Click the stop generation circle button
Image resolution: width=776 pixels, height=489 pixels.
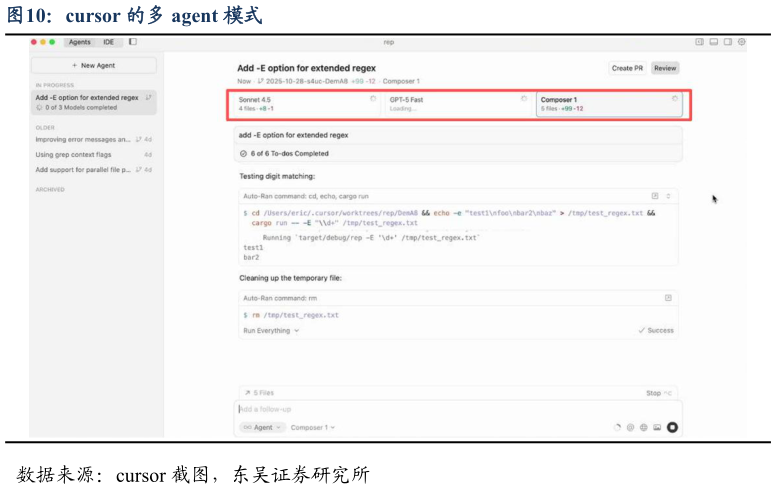tap(672, 427)
